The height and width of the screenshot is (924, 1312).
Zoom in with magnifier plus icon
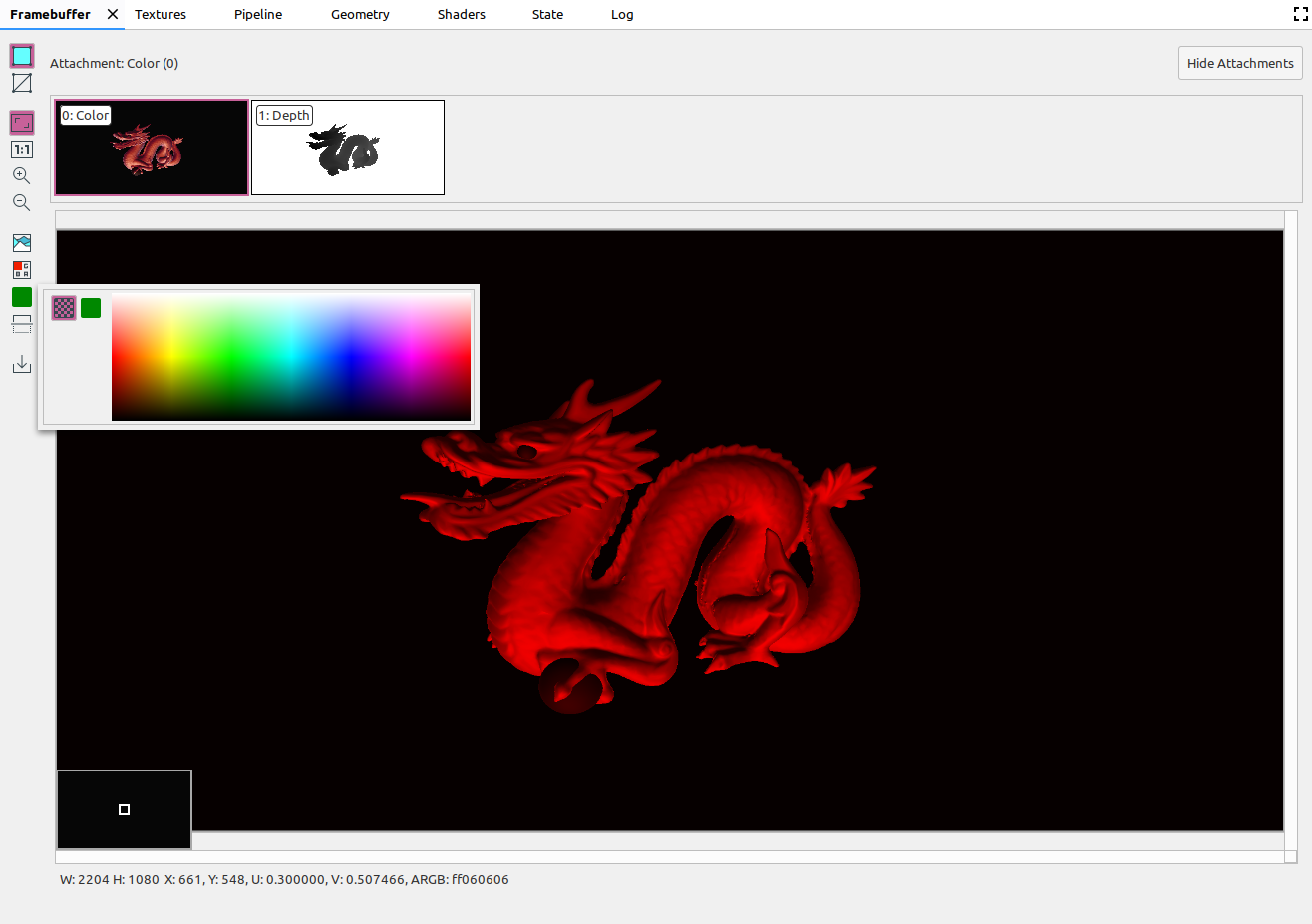click(x=22, y=176)
